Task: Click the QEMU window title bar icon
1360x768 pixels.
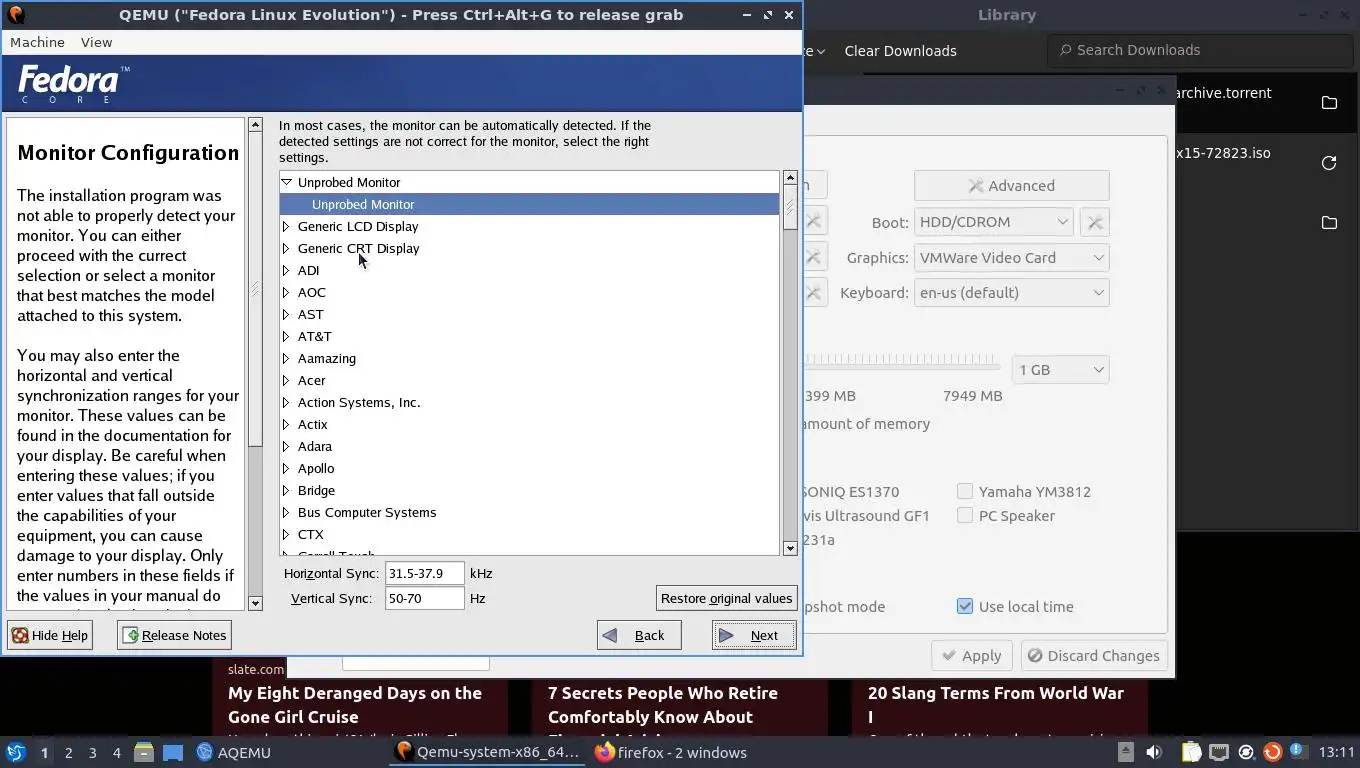Action: coord(16,15)
